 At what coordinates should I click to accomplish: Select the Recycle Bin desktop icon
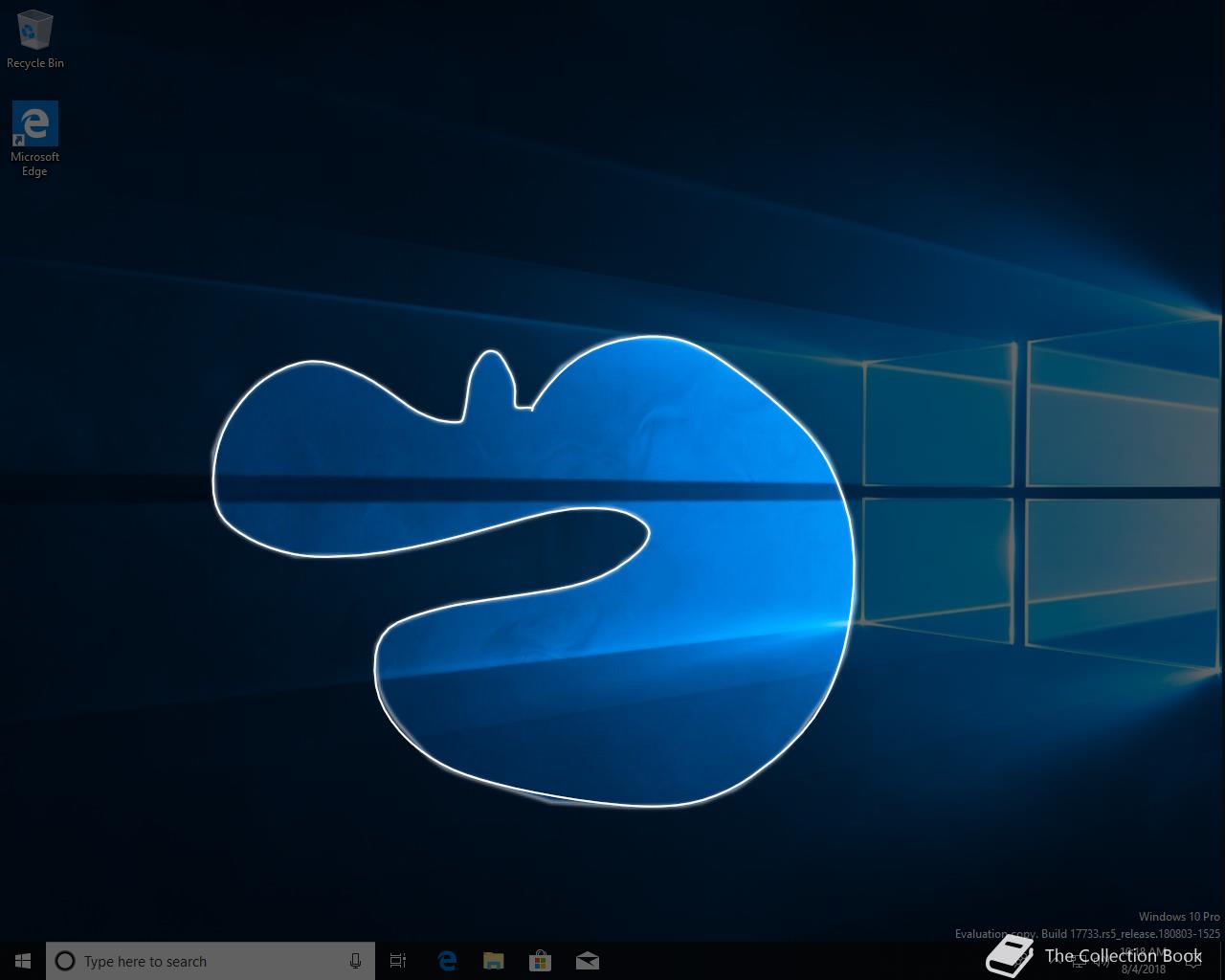(35, 40)
